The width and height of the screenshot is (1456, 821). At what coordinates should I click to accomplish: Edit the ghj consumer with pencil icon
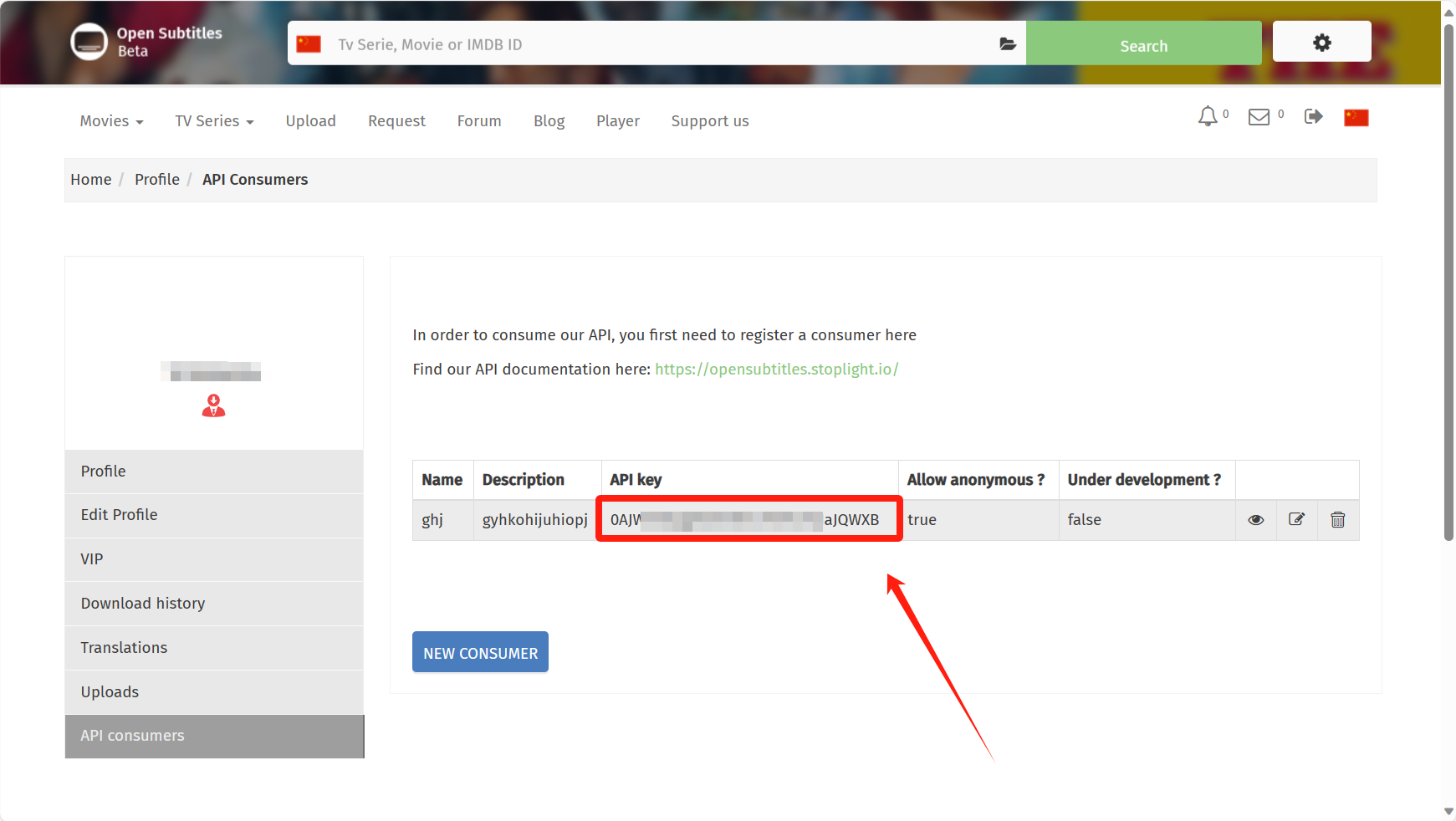pos(1296,520)
